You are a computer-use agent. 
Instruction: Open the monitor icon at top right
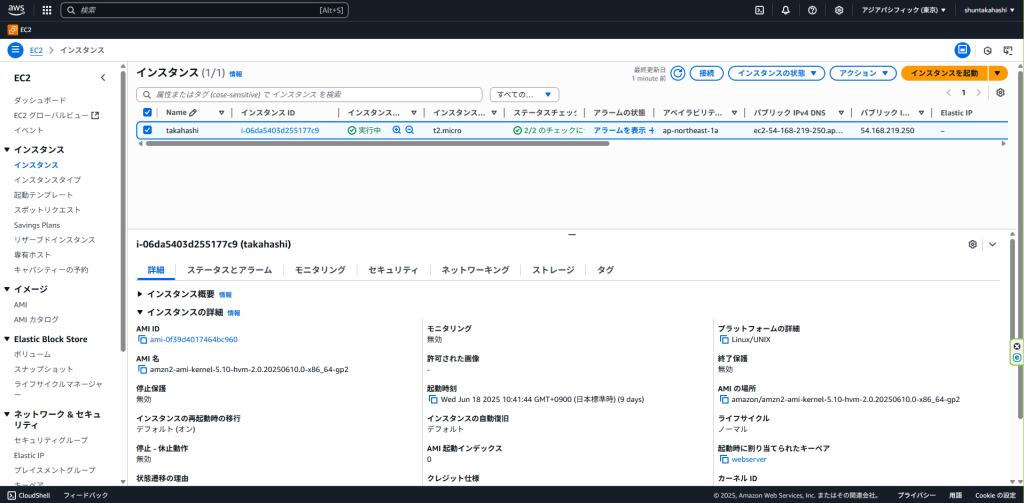pos(1008,50)
